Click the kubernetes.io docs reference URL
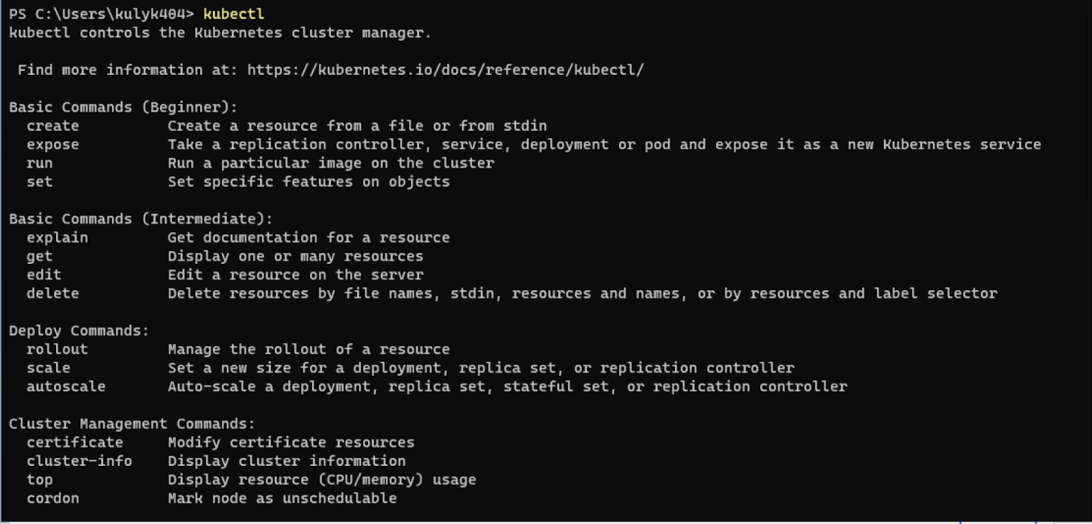This screenshot has width=1092, height=524. click(x=445, y=70)
